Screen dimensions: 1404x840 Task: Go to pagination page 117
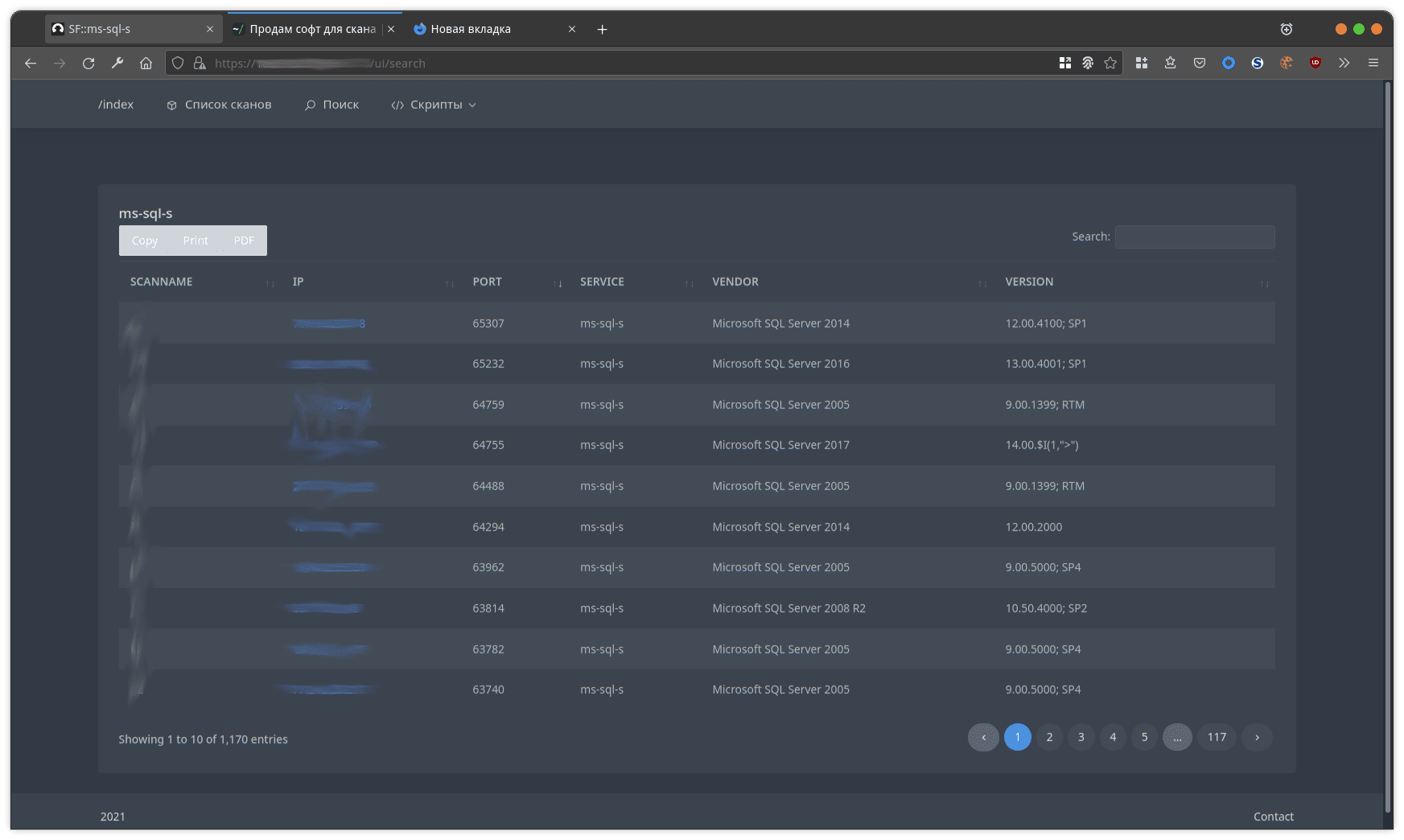[x=1217, y=737]
